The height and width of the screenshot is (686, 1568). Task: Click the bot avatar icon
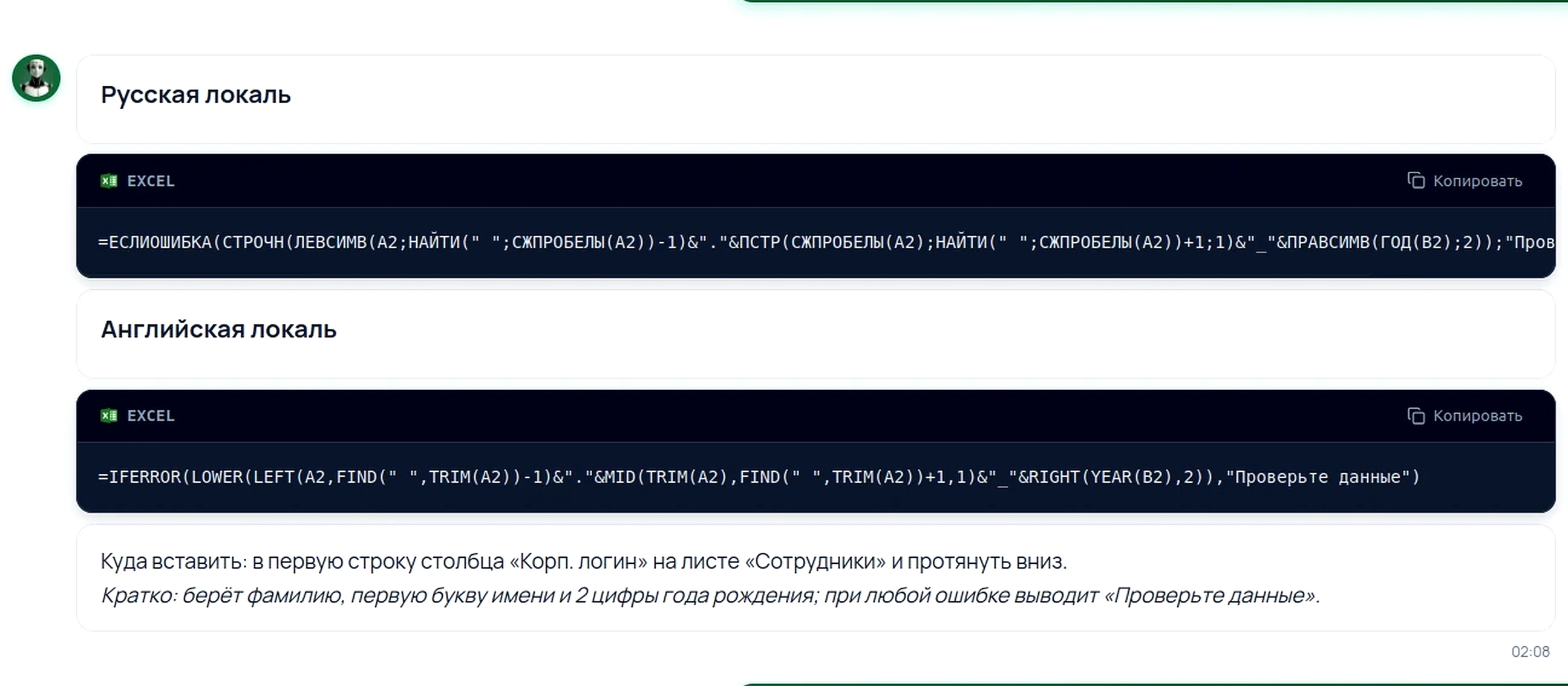(x=36, y=78)
